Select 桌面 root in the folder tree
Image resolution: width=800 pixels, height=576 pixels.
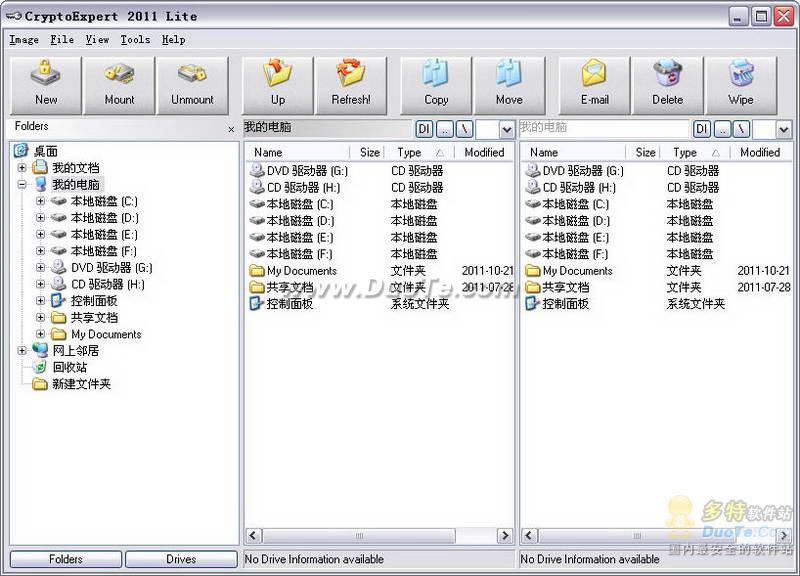point(45,151)
